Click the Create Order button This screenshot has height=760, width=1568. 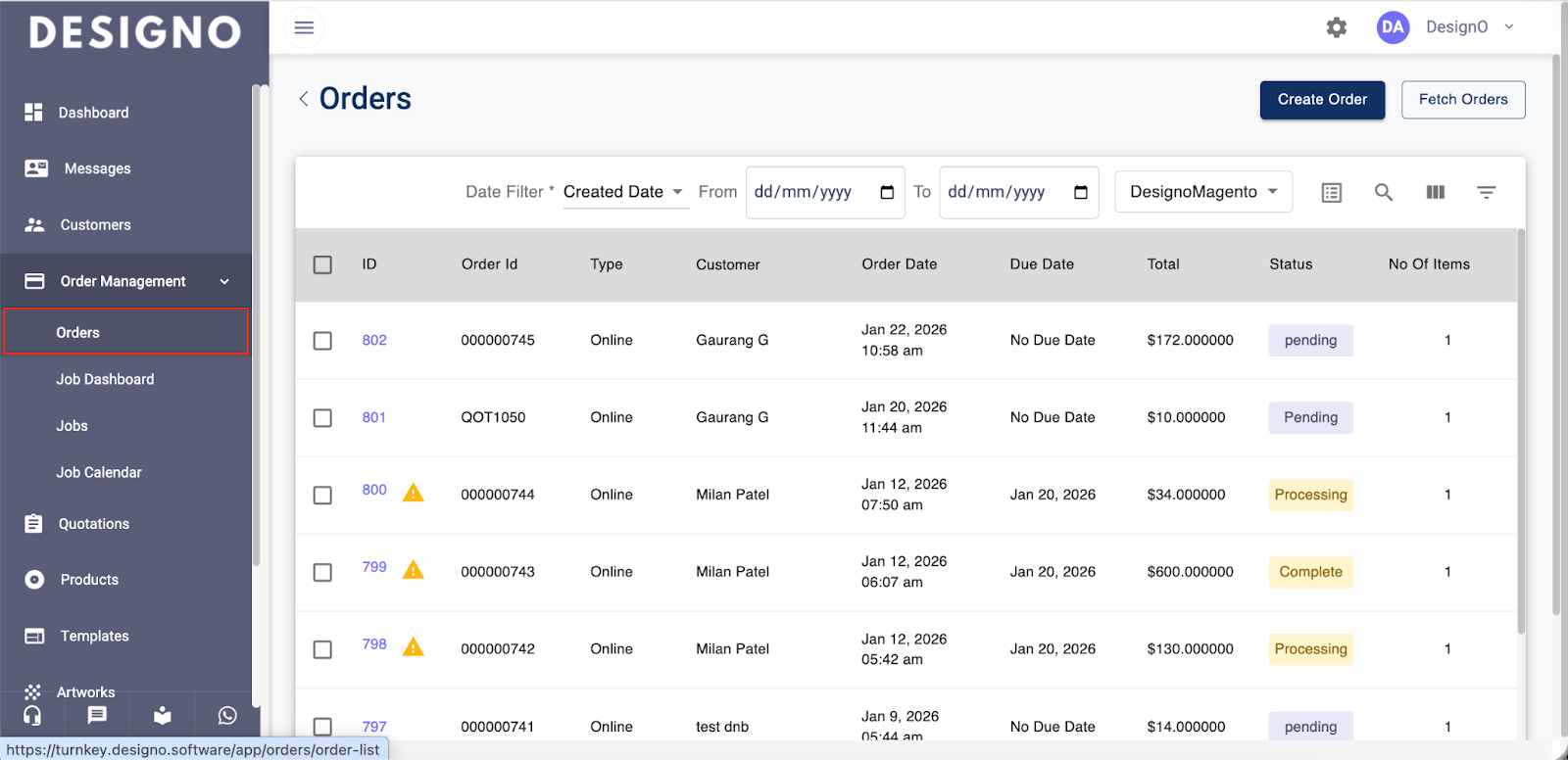tap(1321, 100)
